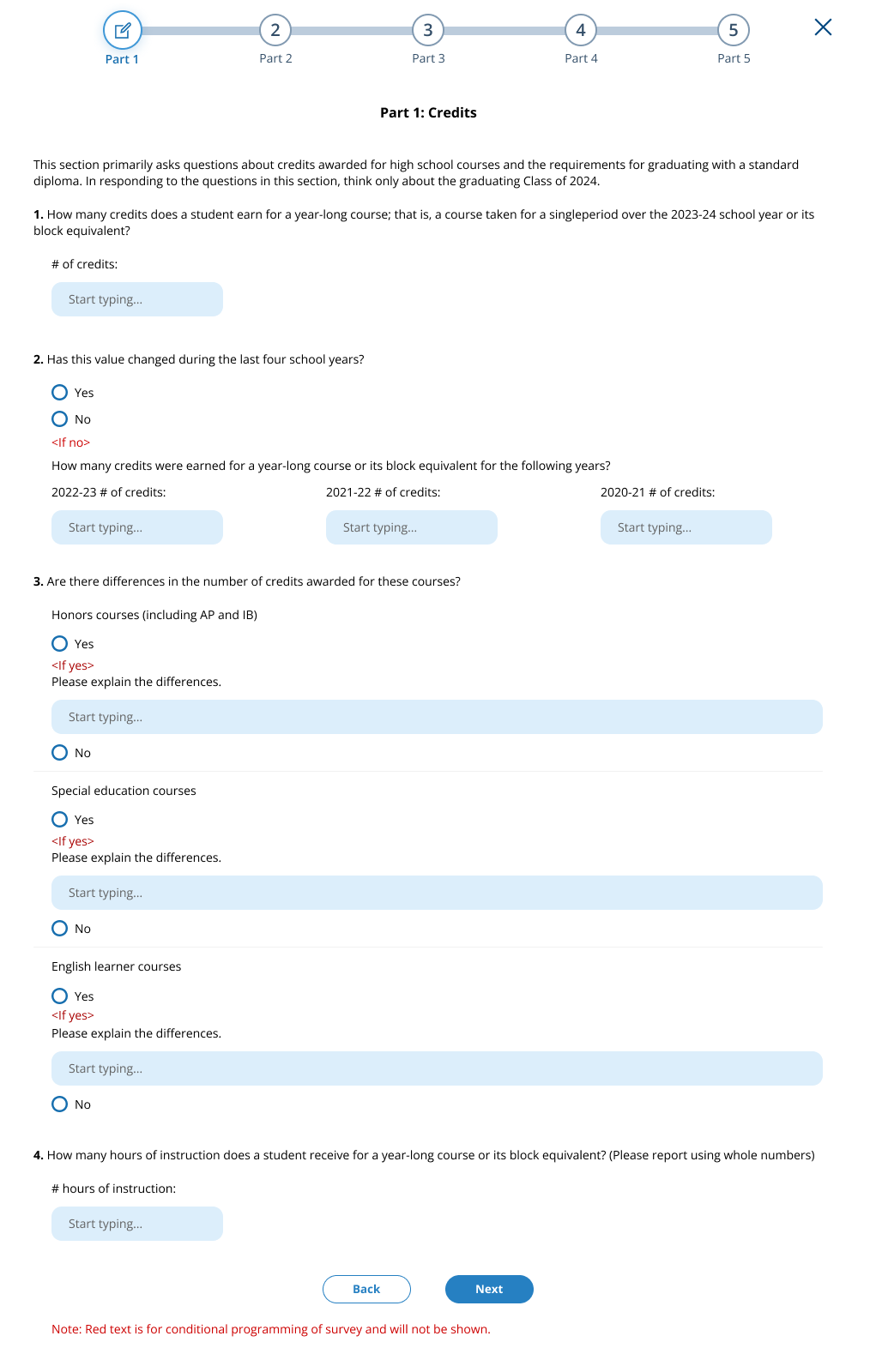Image resolution: width=870 pixels, height=1372 pixels.
Task: Jump to step 3 in the stepper
Action: click(428, 31)
